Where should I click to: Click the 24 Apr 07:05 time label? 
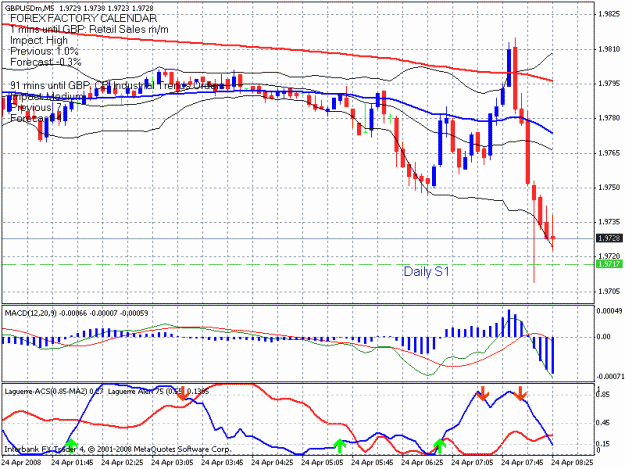472,462
